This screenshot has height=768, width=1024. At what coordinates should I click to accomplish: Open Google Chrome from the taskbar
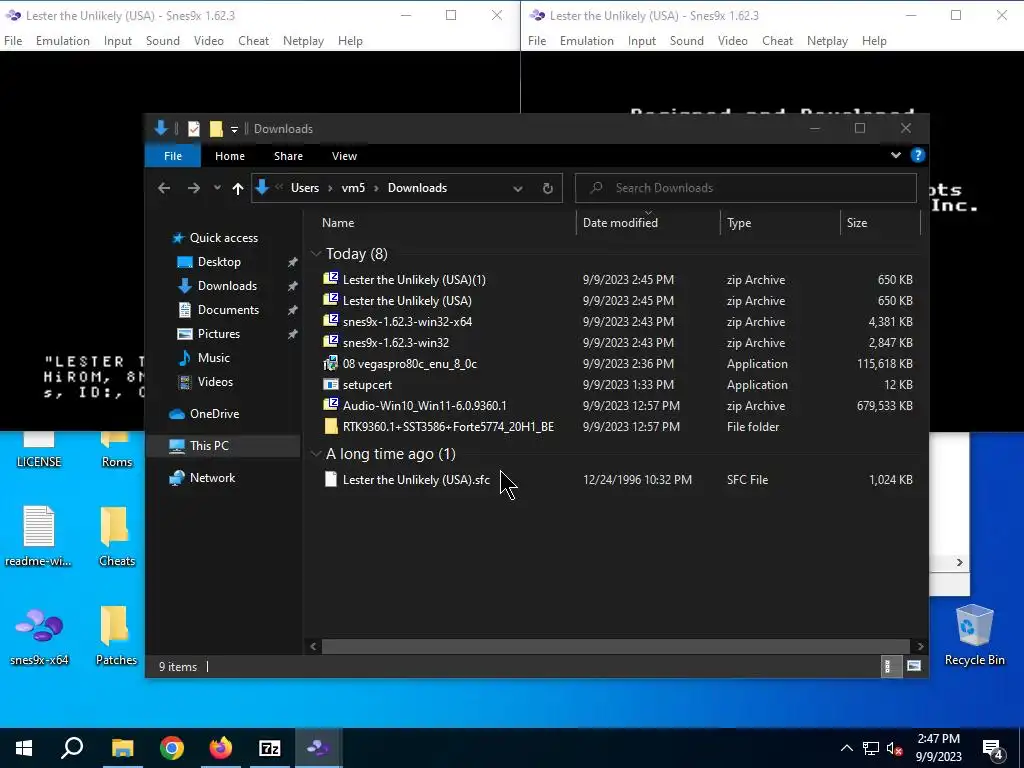pyautogui.click(x=172, y=748)
